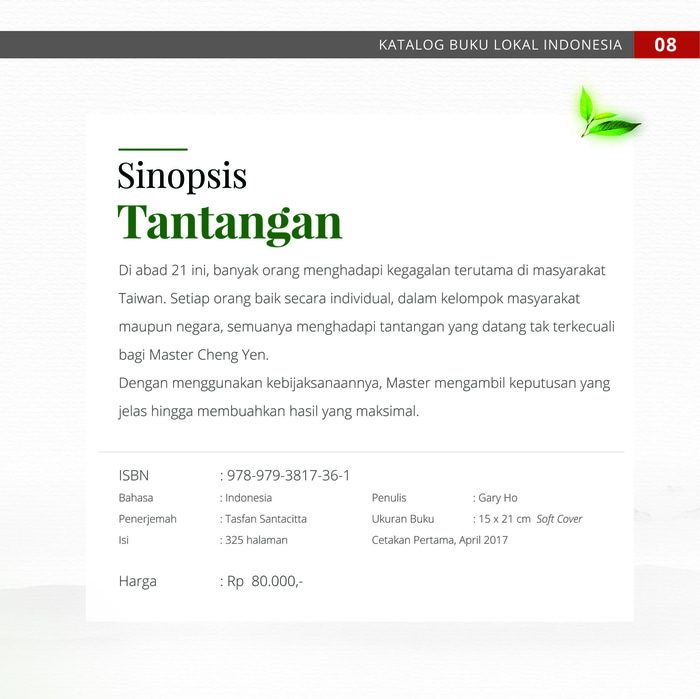Click the 'Penulis' label
700x699 pixels.
pyautogui.click(x=389, y=498)
